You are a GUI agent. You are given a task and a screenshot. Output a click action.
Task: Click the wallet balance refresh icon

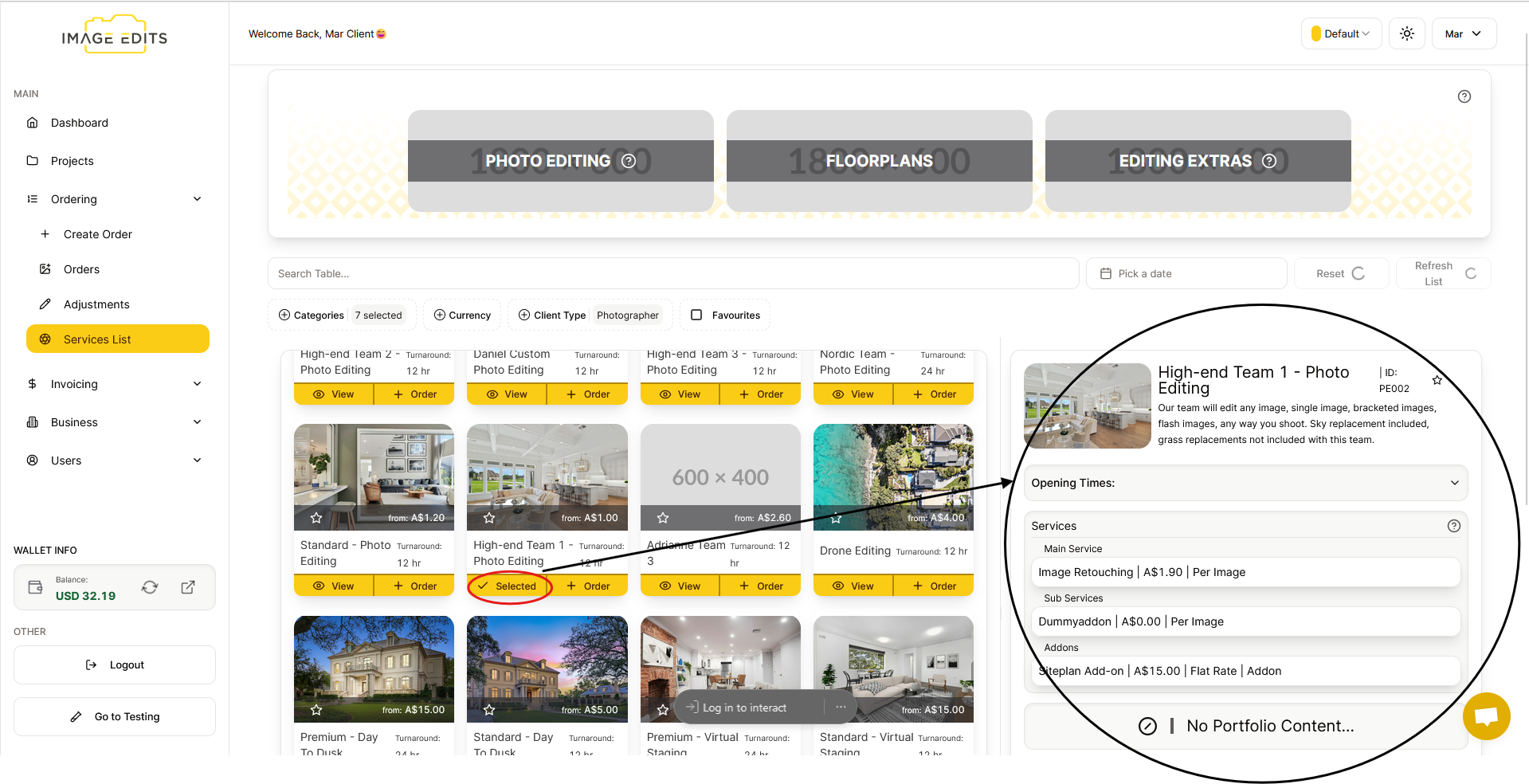coord(150,587)
